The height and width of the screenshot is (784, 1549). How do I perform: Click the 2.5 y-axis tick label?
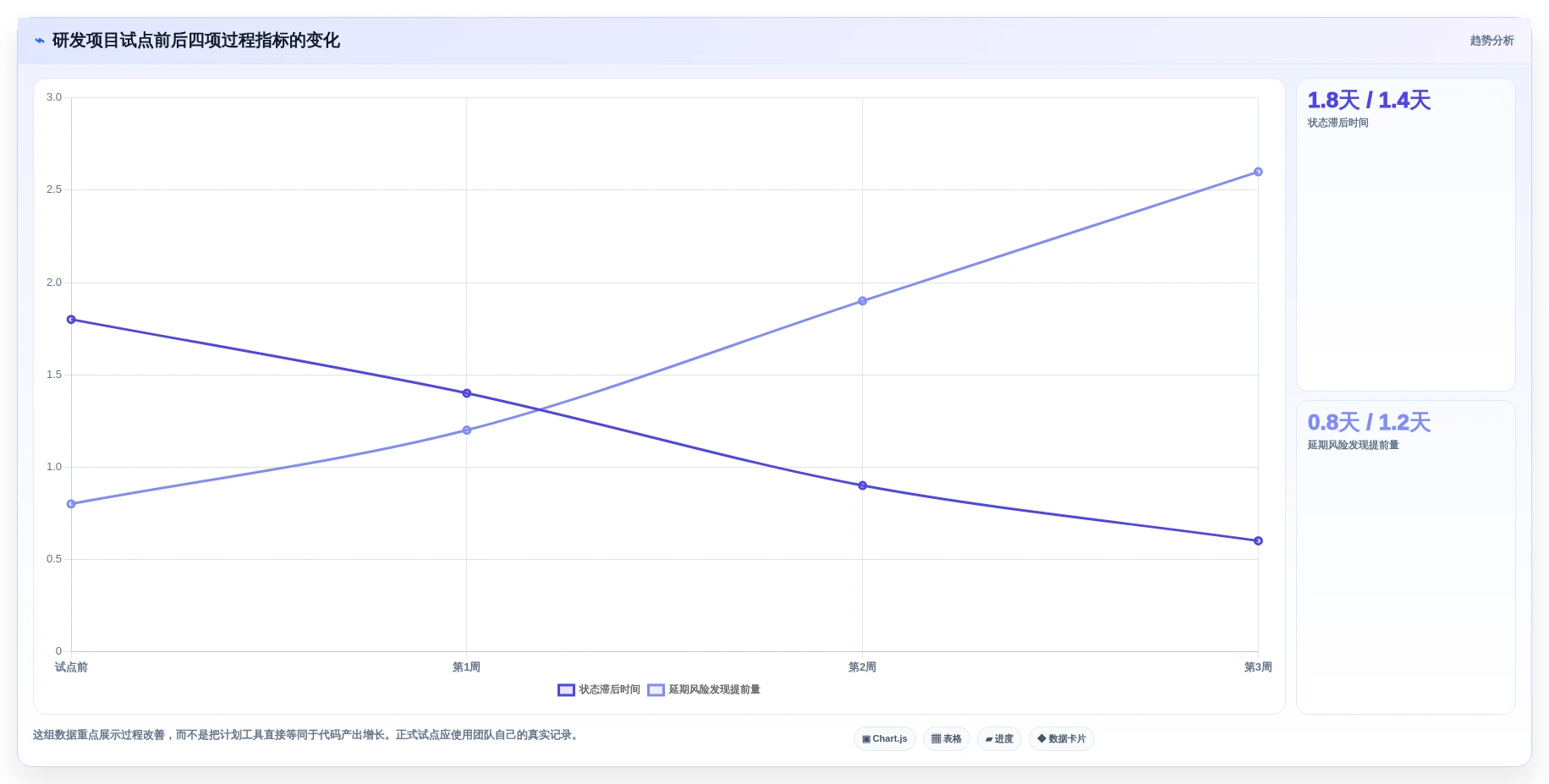54,189
